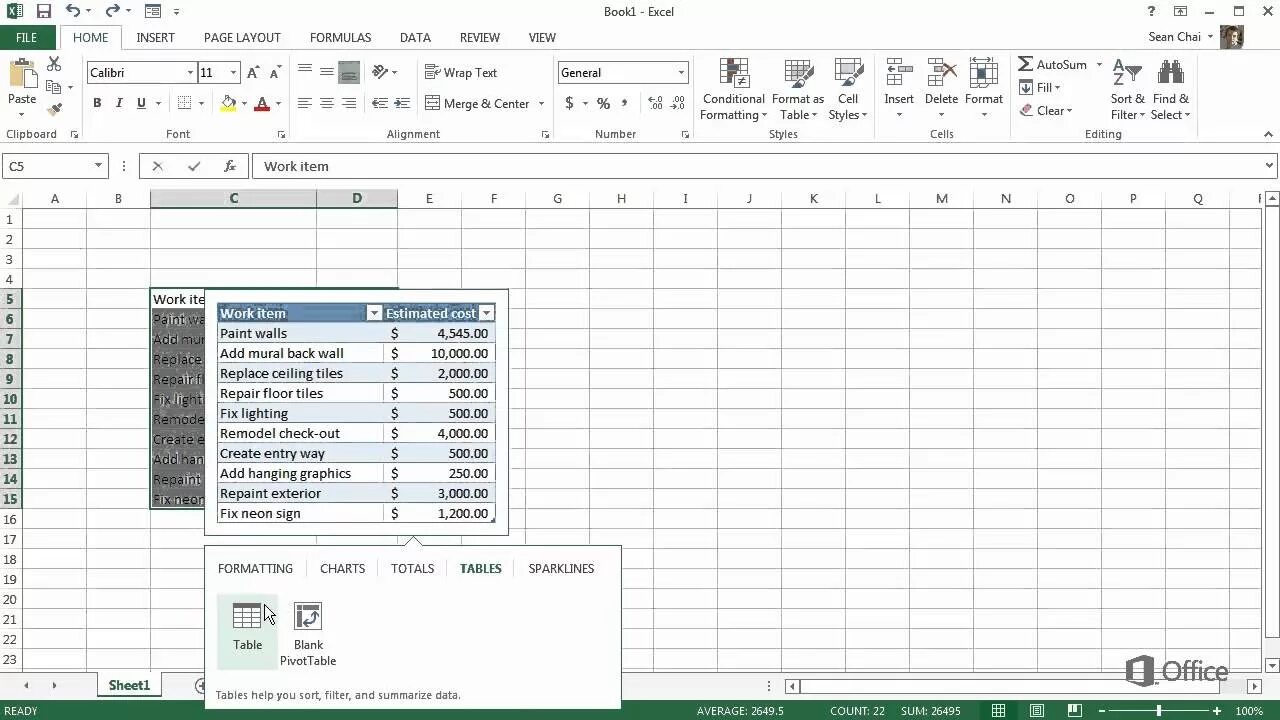This screenshot has height=720, width=1280.
Task: Apply accounting dollar number format
Action: 569,103
